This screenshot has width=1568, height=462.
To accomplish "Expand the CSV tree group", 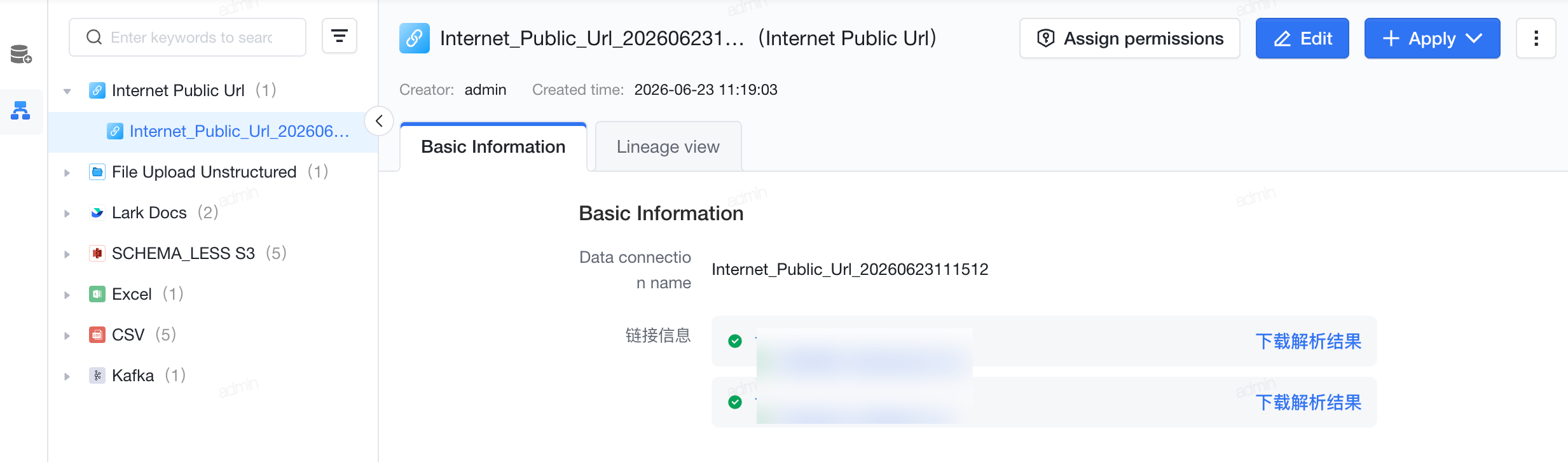I will [67, 335].
